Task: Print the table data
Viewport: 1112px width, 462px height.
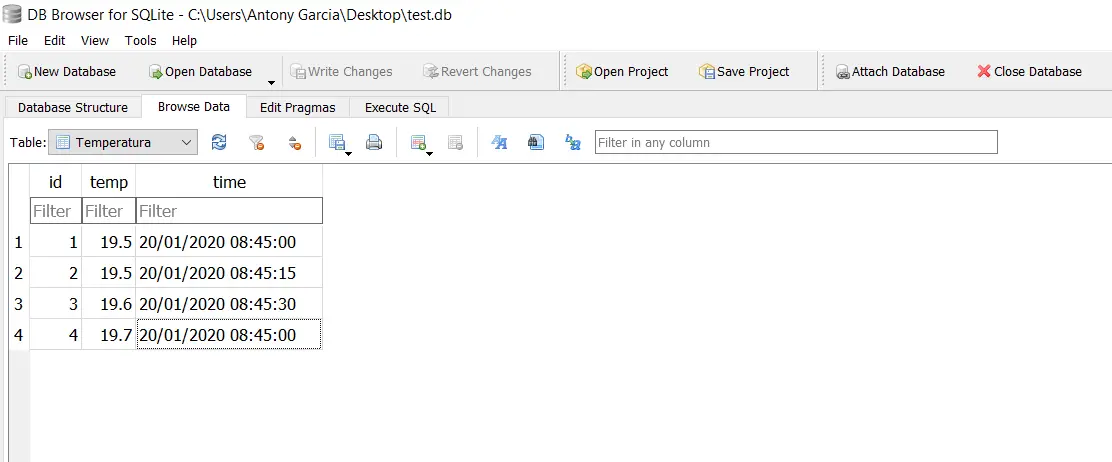Action: coord(374,143)
